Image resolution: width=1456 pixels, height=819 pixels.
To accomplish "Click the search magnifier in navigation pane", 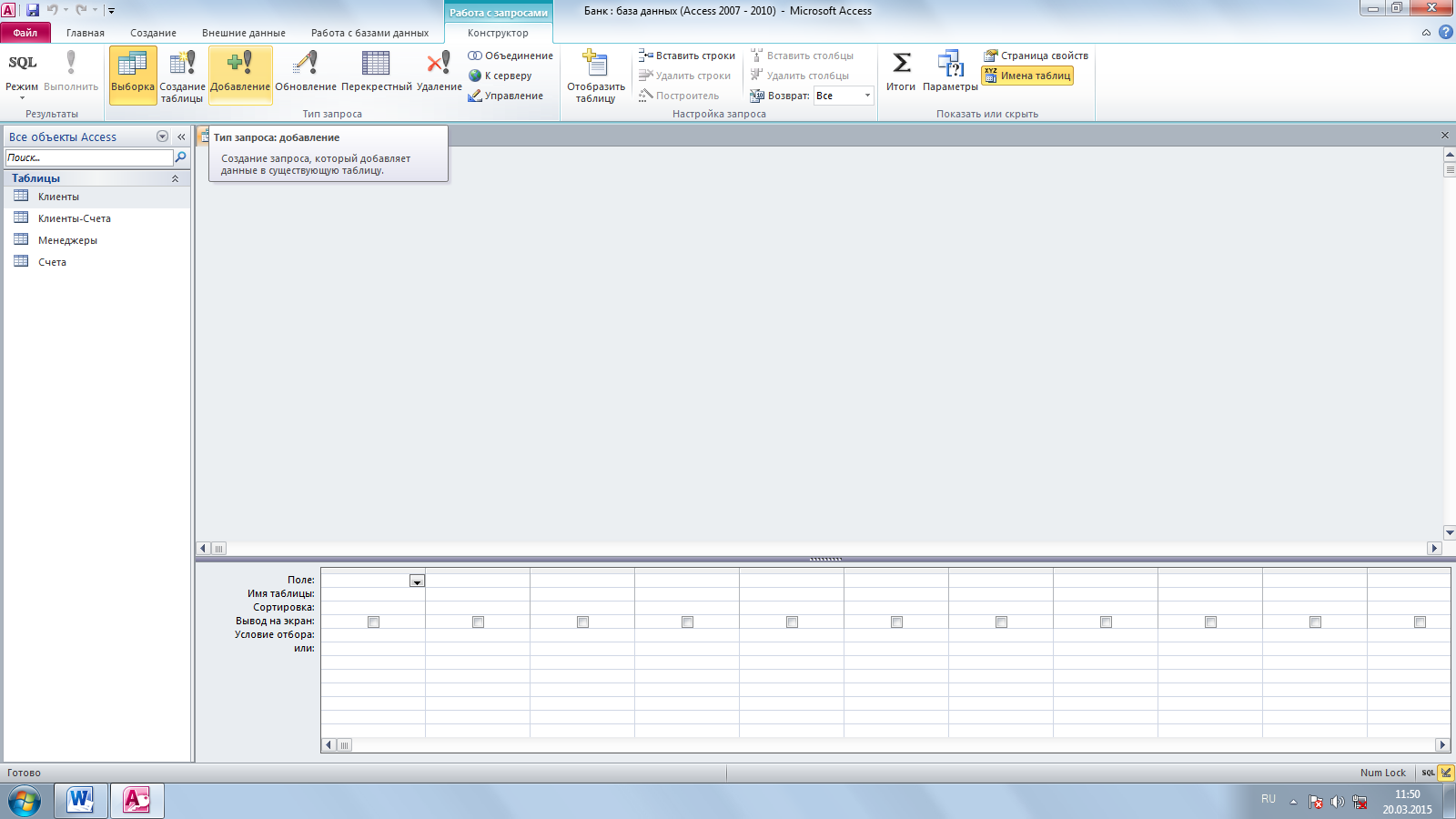I will point(180,157).
